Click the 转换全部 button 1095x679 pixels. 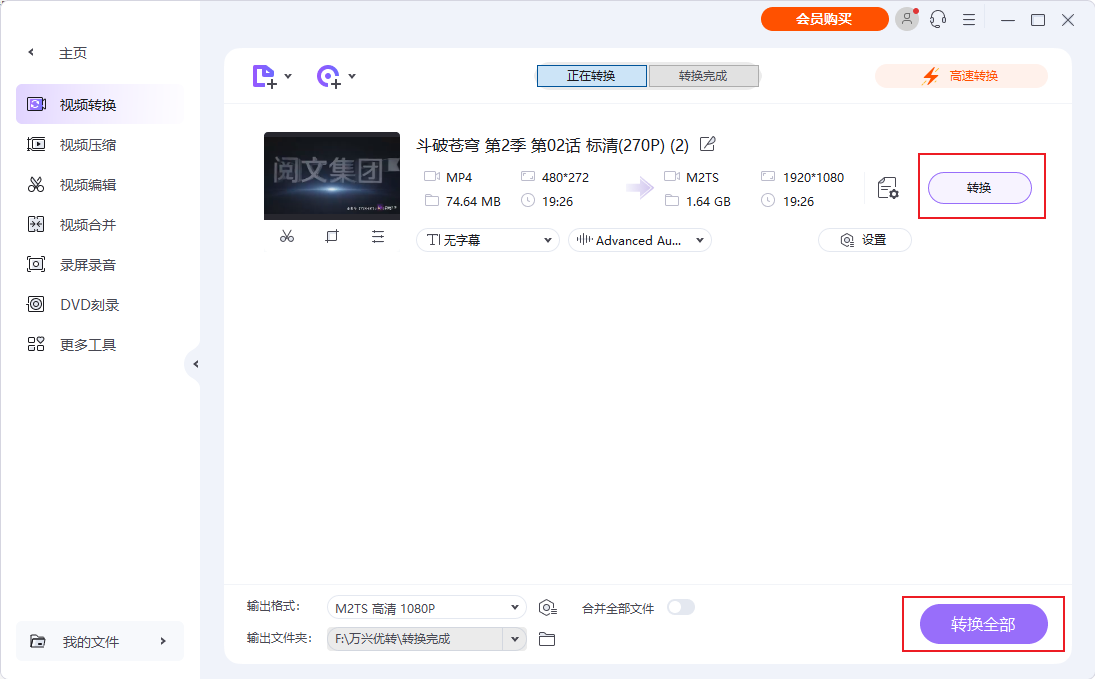[x=983, y=624]
